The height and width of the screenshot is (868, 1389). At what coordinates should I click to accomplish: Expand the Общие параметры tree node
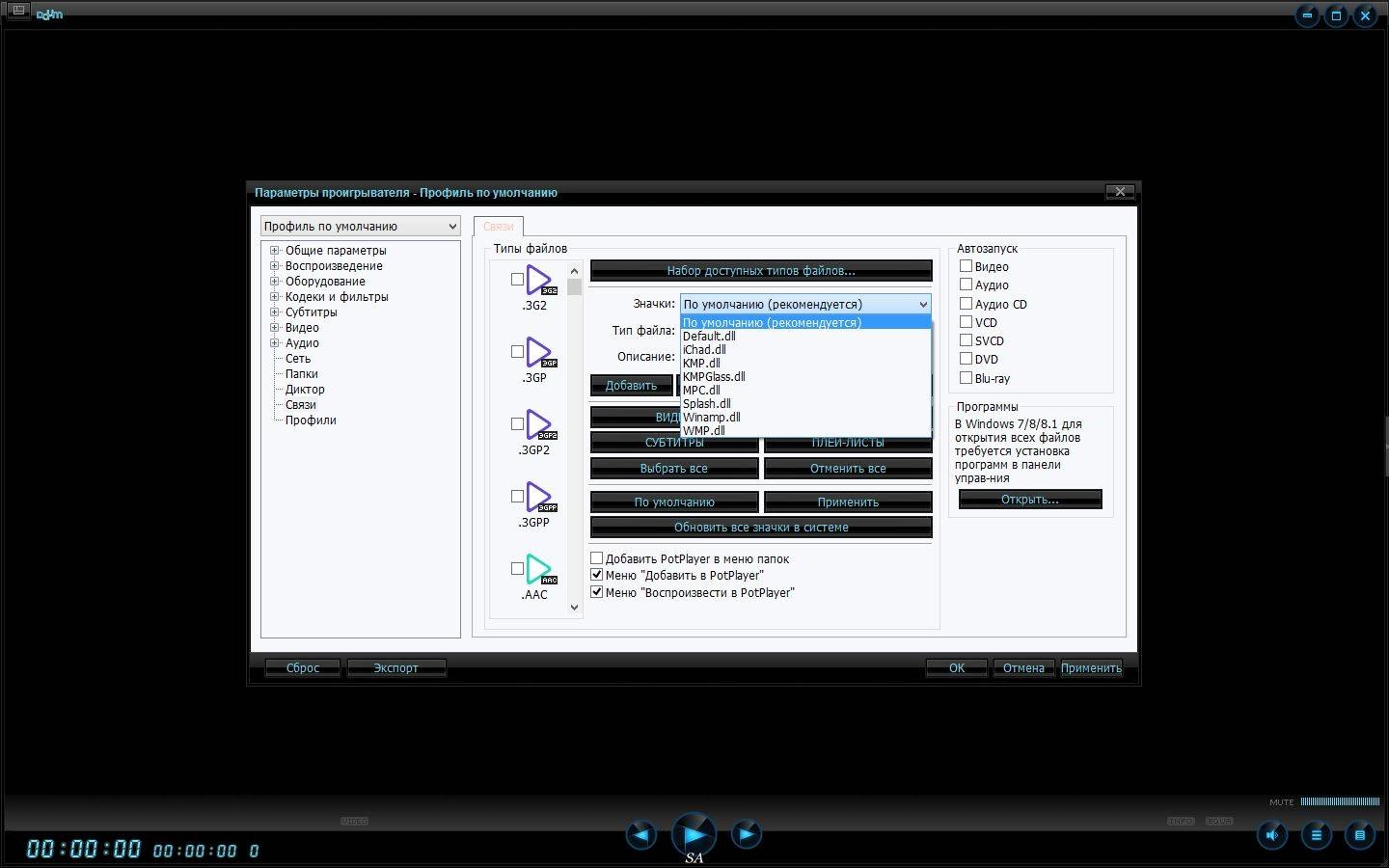[275, 250]
